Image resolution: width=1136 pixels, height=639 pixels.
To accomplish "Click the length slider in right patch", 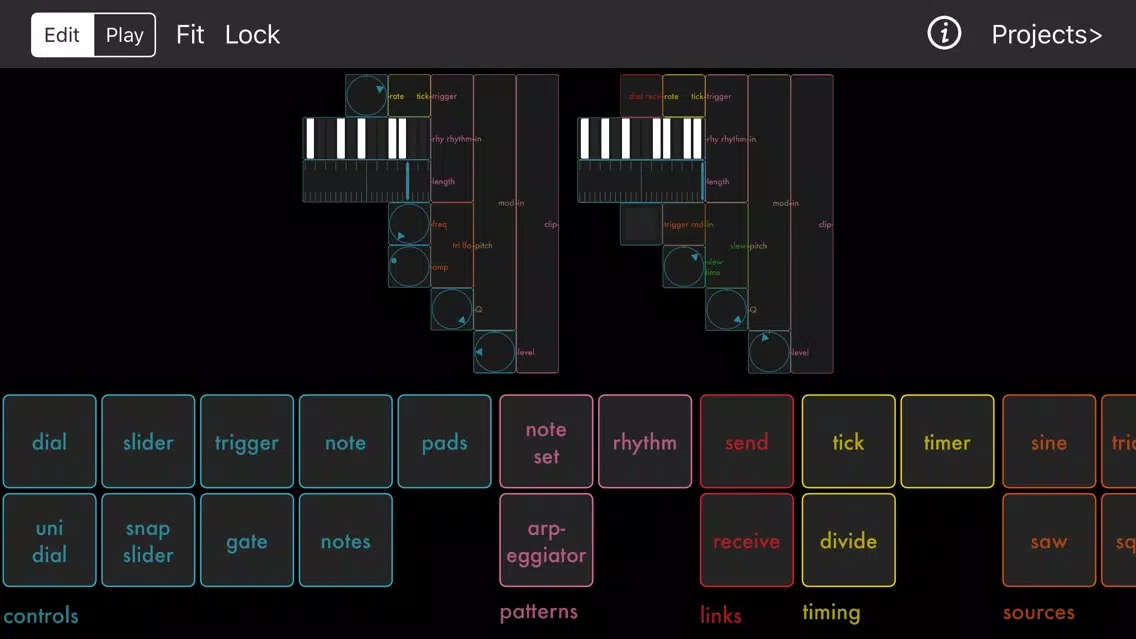I will pyautogui.click(x=641, y=181).
